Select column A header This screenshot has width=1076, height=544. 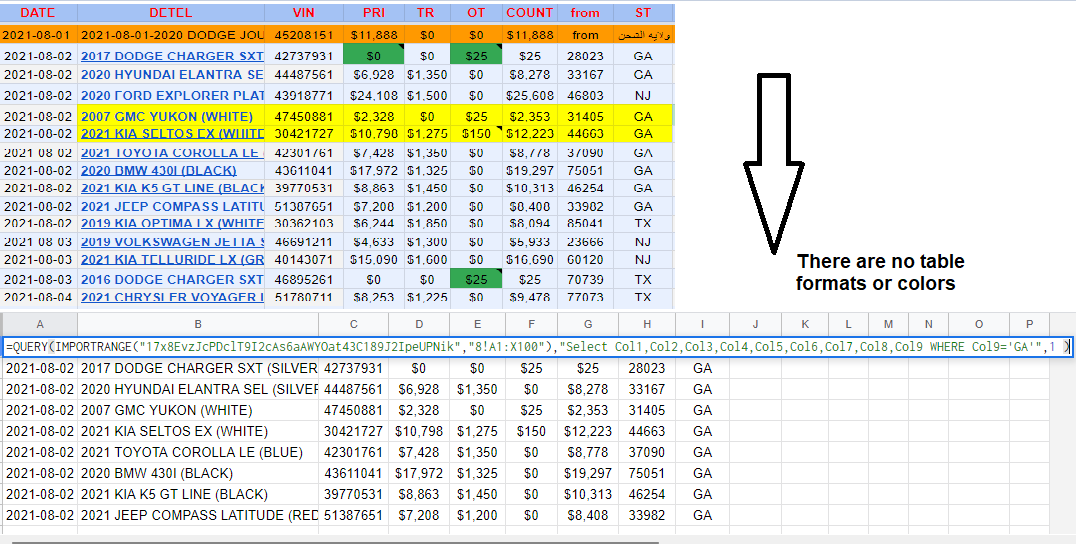pos(40,324)
